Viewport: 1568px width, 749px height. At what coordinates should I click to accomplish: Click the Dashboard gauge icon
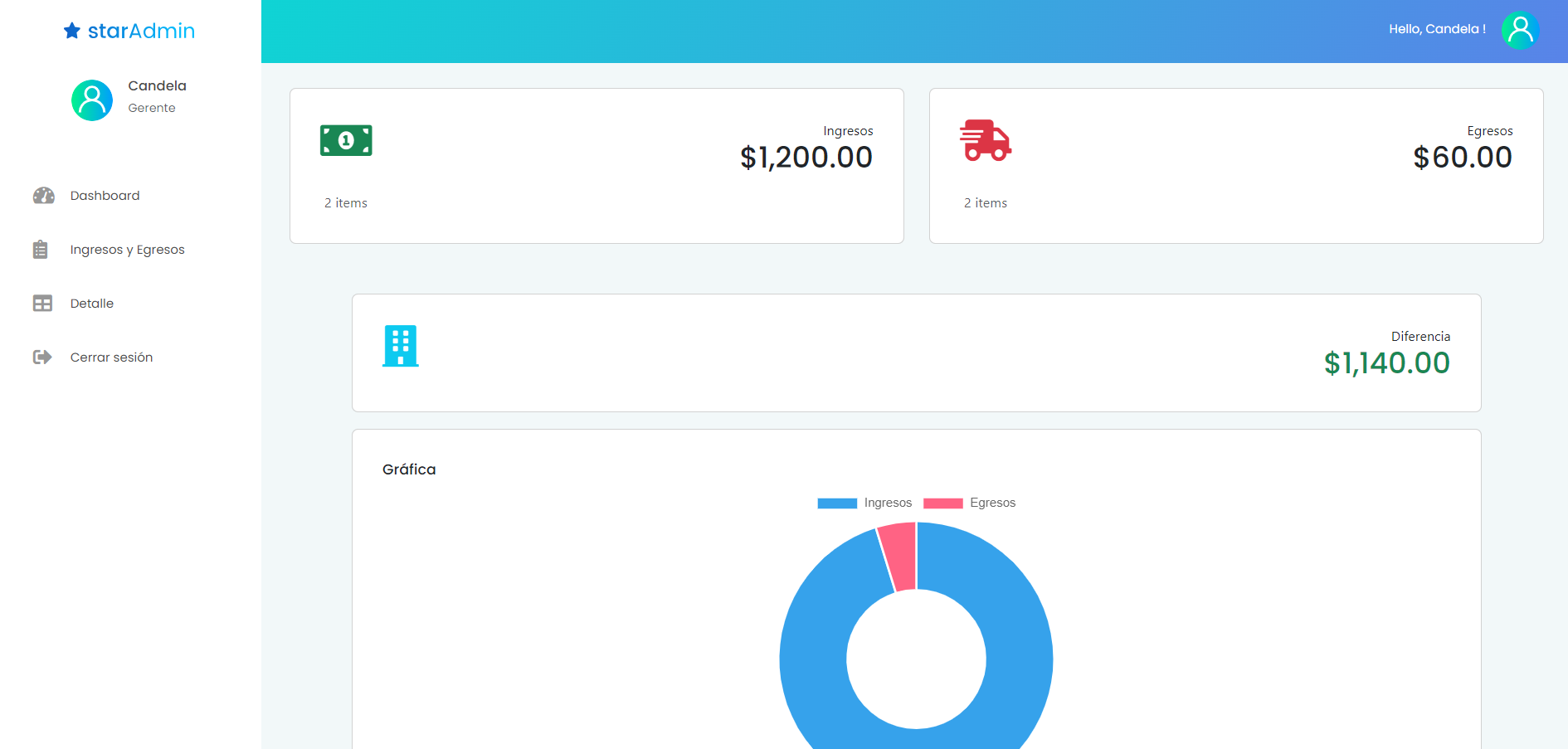tap(43, 196)
